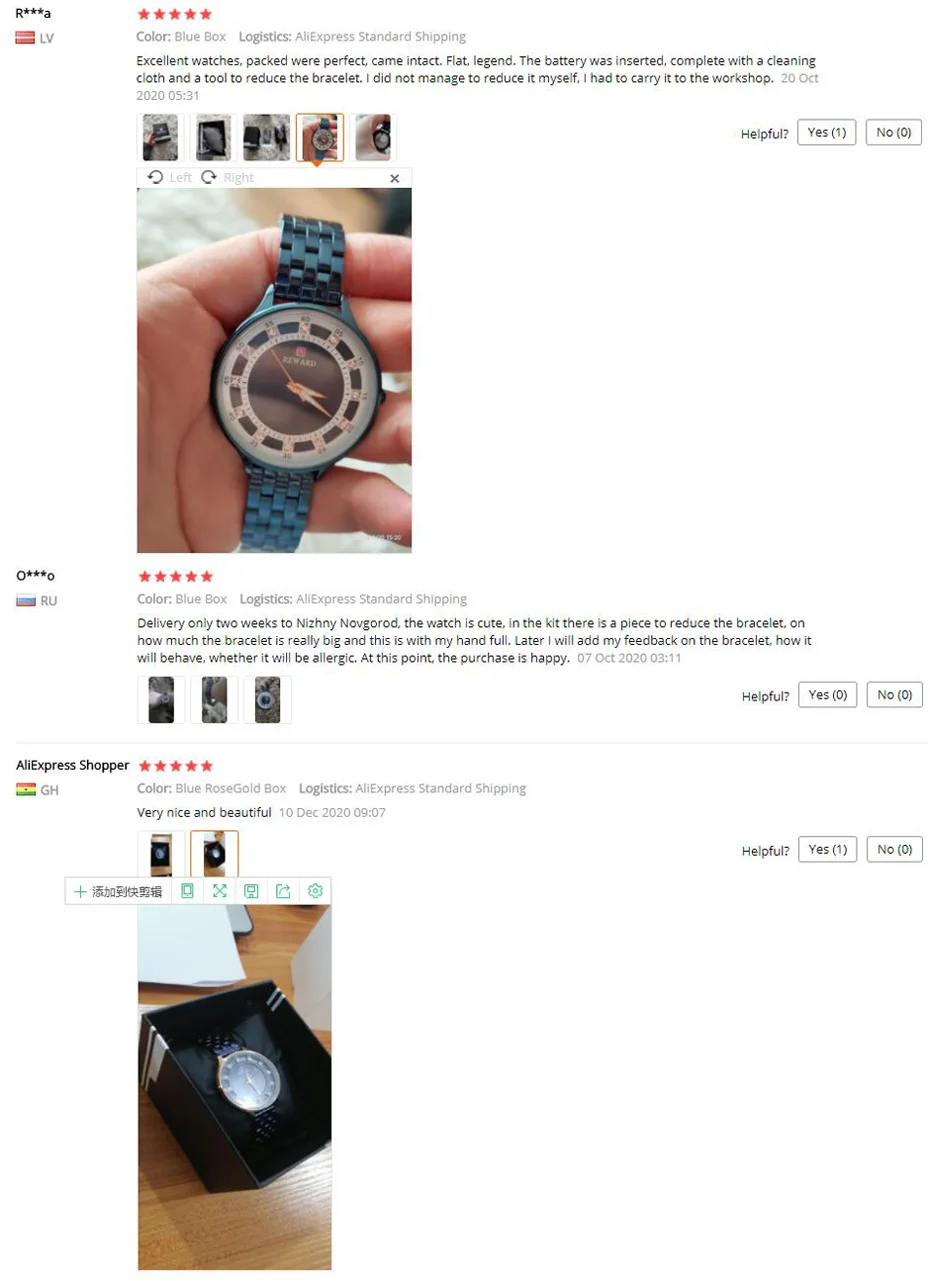Viewport: 930px width, 1281px height.
Task: Click the share export arrow icon
Action: tap(283, 891)
